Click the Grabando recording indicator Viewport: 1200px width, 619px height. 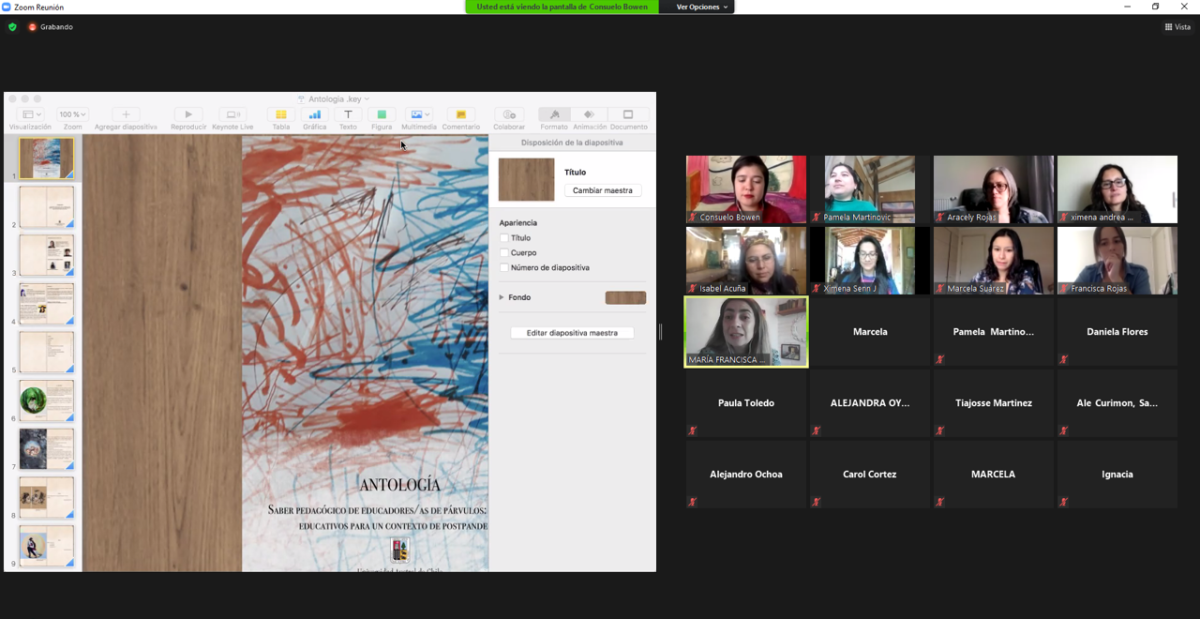pyautogui.click(x=50, y=27)
